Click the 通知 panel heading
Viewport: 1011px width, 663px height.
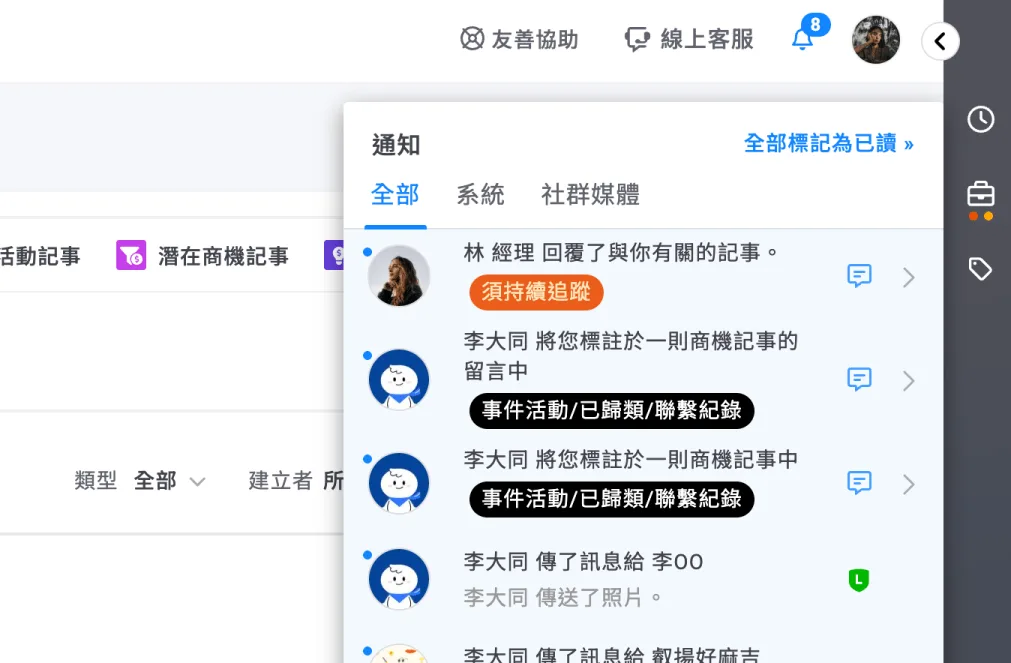(x=396, y=145)
